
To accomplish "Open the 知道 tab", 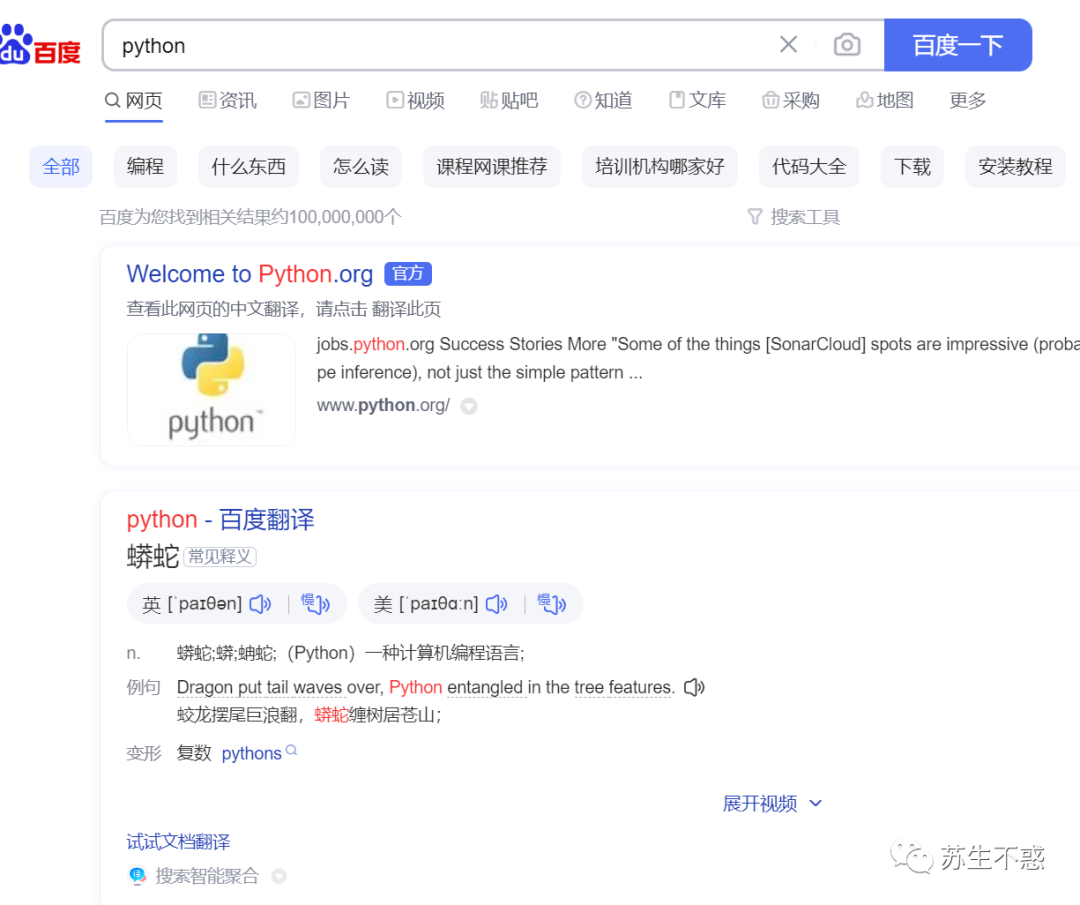I will [x=603, y=101].
